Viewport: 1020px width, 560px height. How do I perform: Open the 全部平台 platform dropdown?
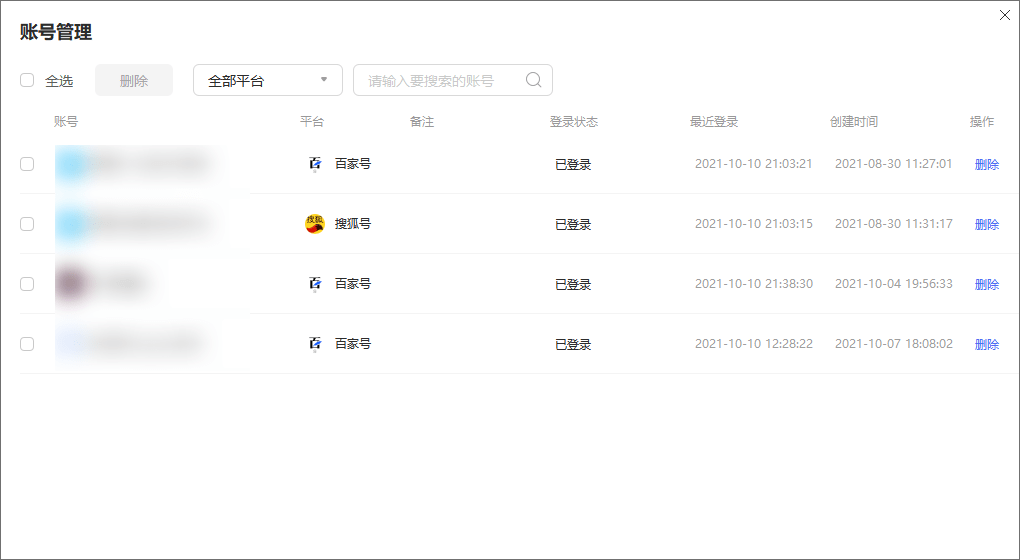(268, 80)
